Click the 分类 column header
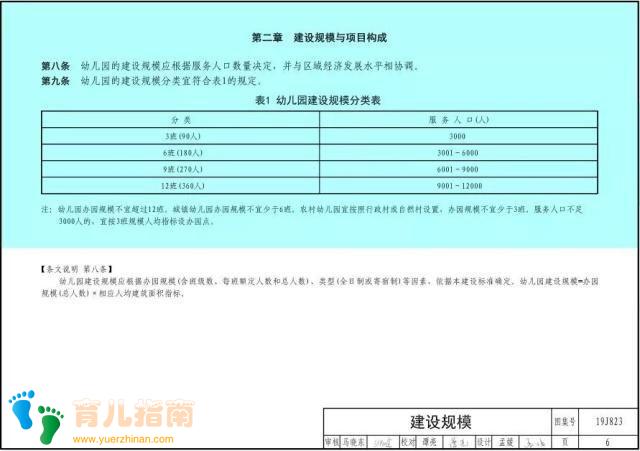This screenshot has height=451, width=640. (x=181, y=119)
